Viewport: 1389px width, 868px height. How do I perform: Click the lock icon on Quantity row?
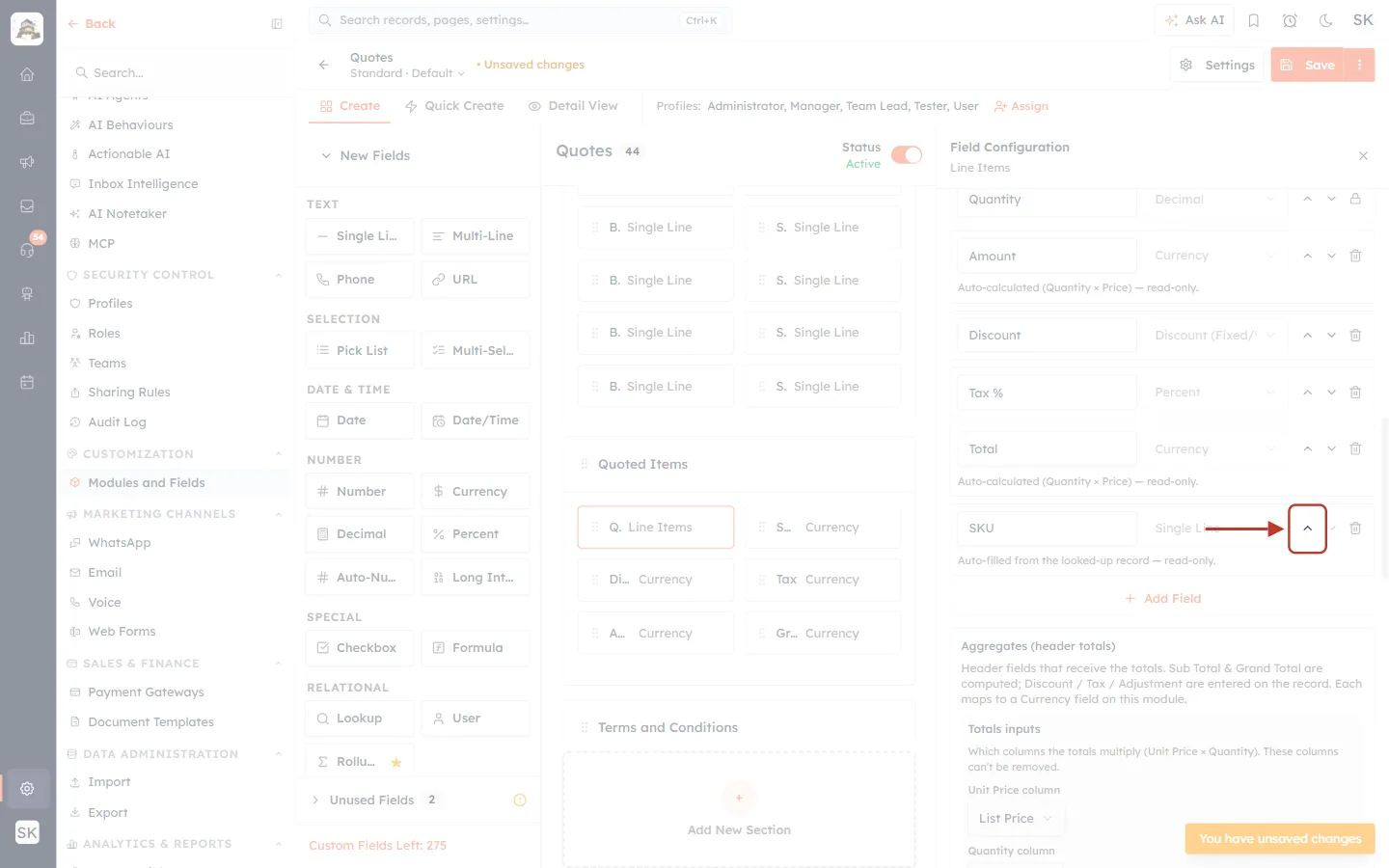click(x=1355, y=199)
